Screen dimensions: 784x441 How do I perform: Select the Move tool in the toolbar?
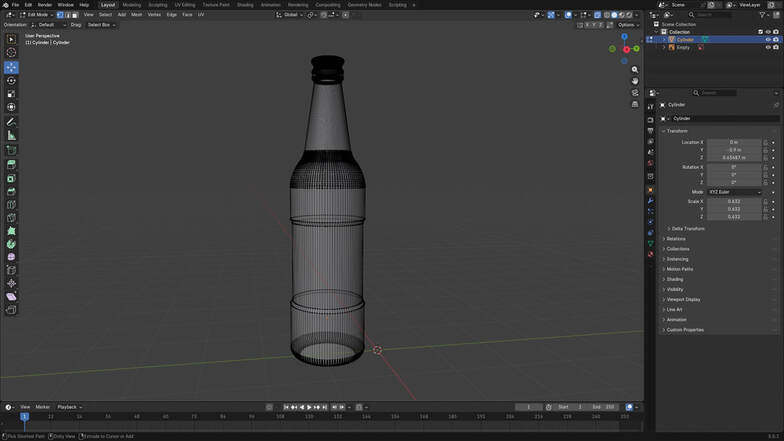tap(11, 67)
